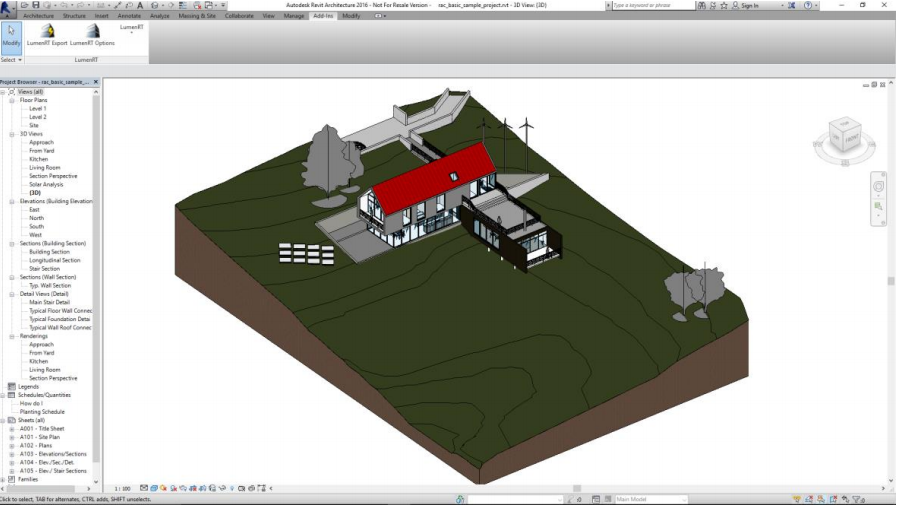The height and width of the screenshot is (505, 900).
Task: Click Sign In link
Action: tap(749, 5)
